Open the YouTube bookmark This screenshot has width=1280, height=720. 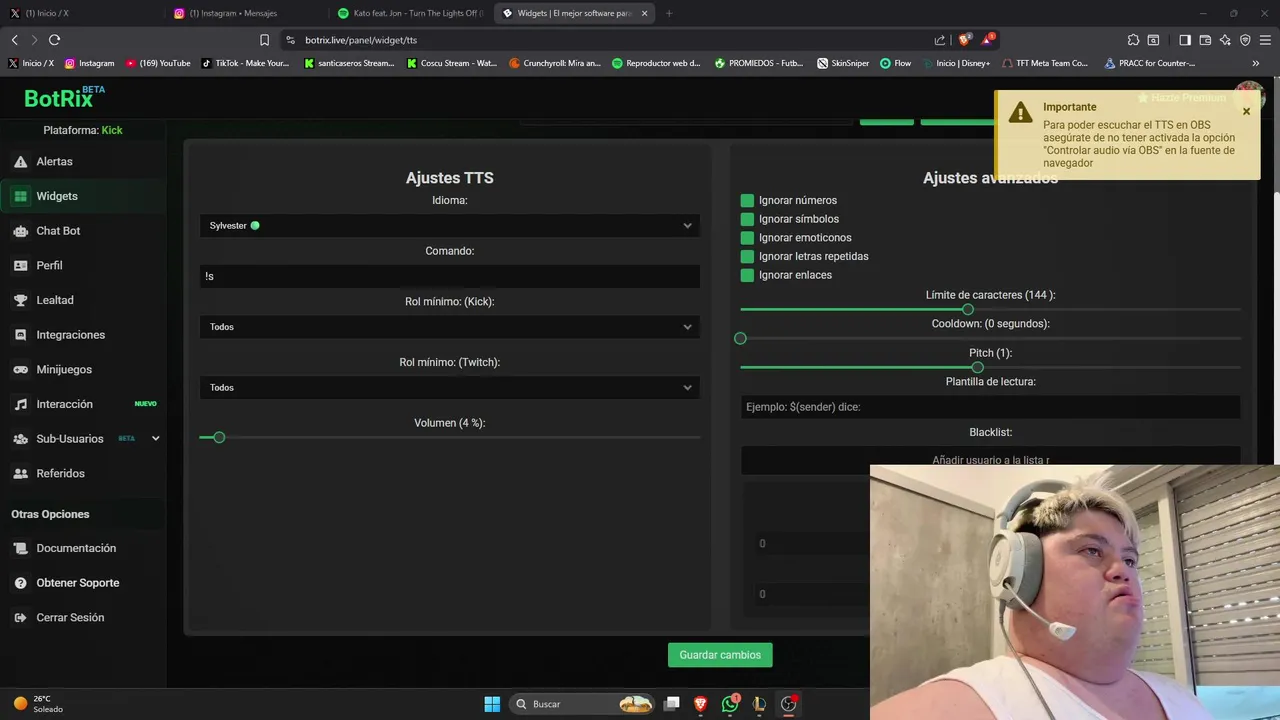[158, 63]
